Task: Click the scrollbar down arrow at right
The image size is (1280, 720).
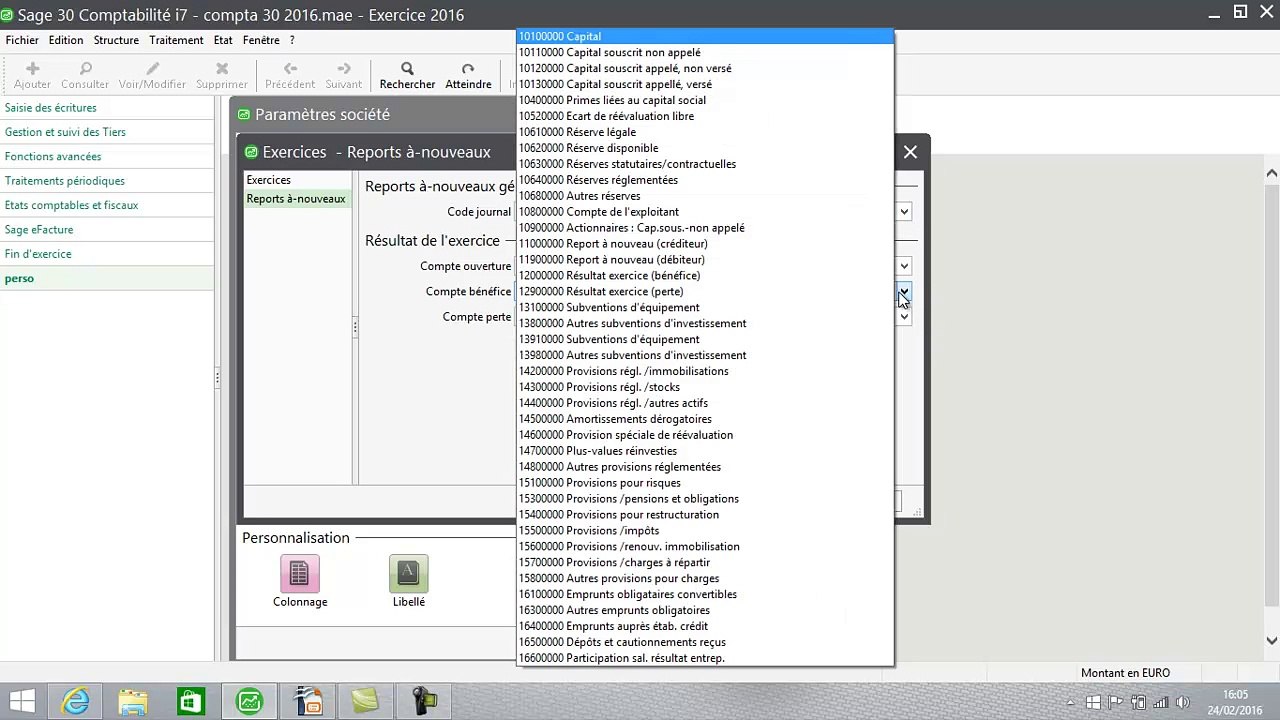Action: 1272,641
